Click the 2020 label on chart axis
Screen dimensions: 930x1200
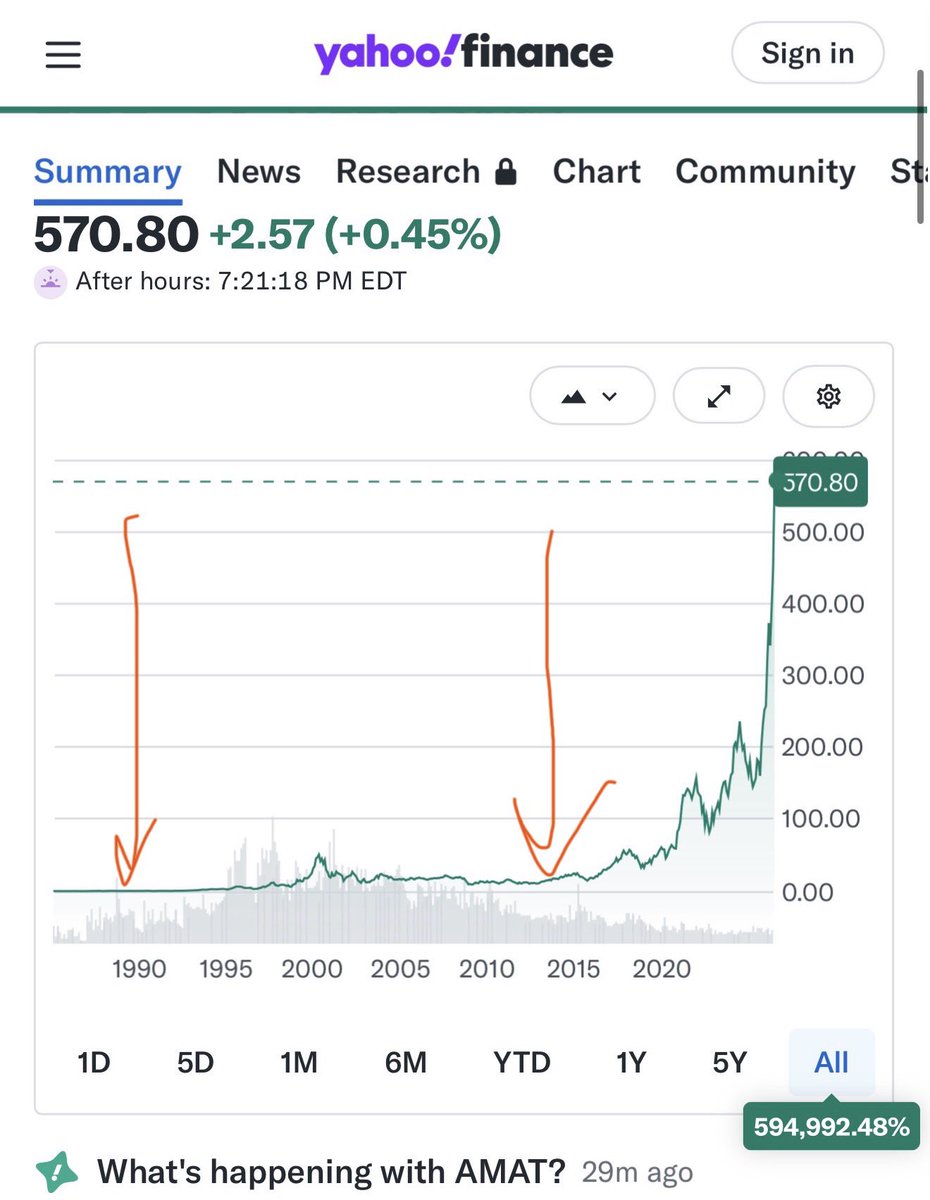[x=663, y=969]
